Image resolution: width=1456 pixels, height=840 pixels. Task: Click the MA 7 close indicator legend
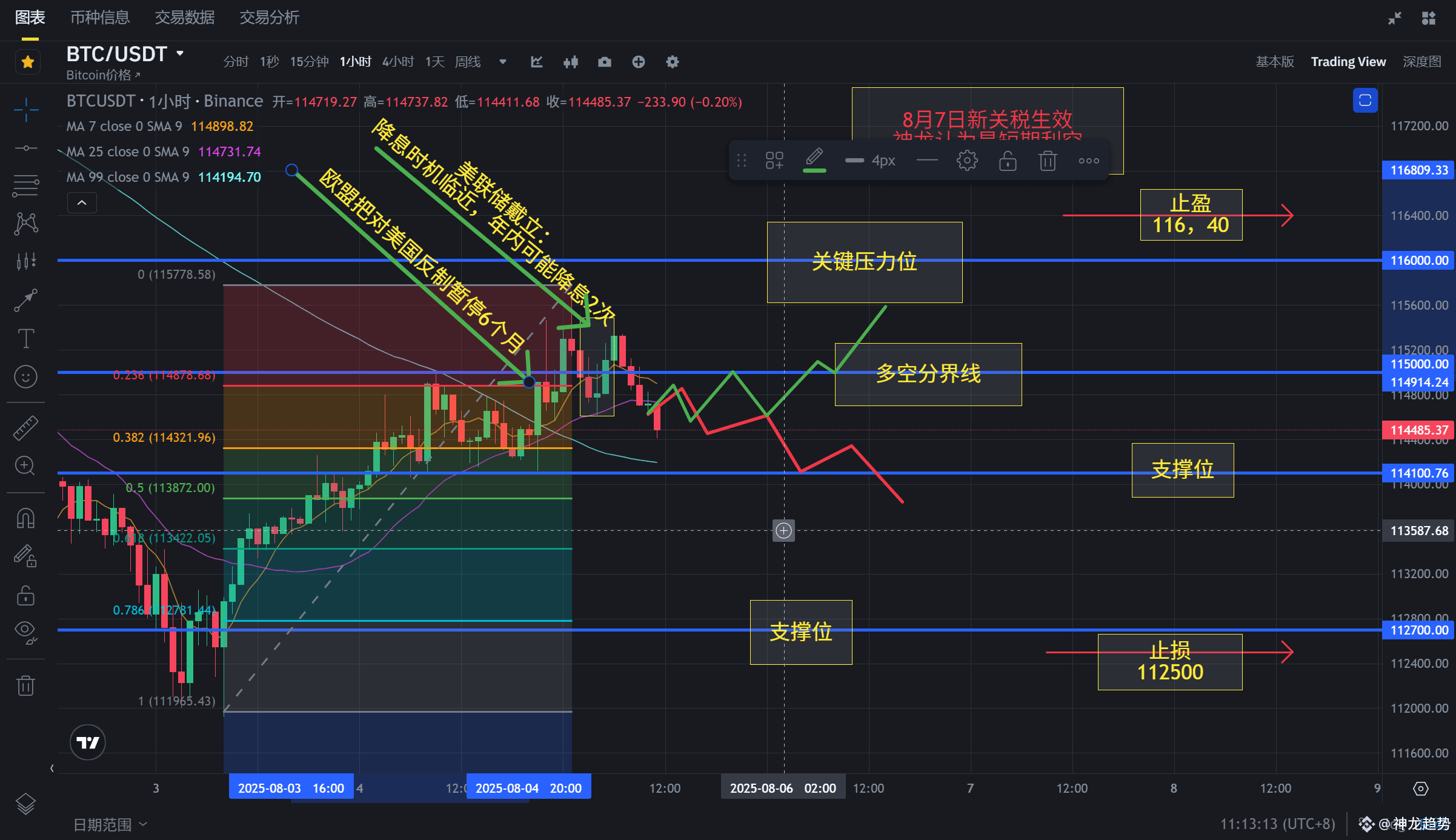[x=160, y=126]
